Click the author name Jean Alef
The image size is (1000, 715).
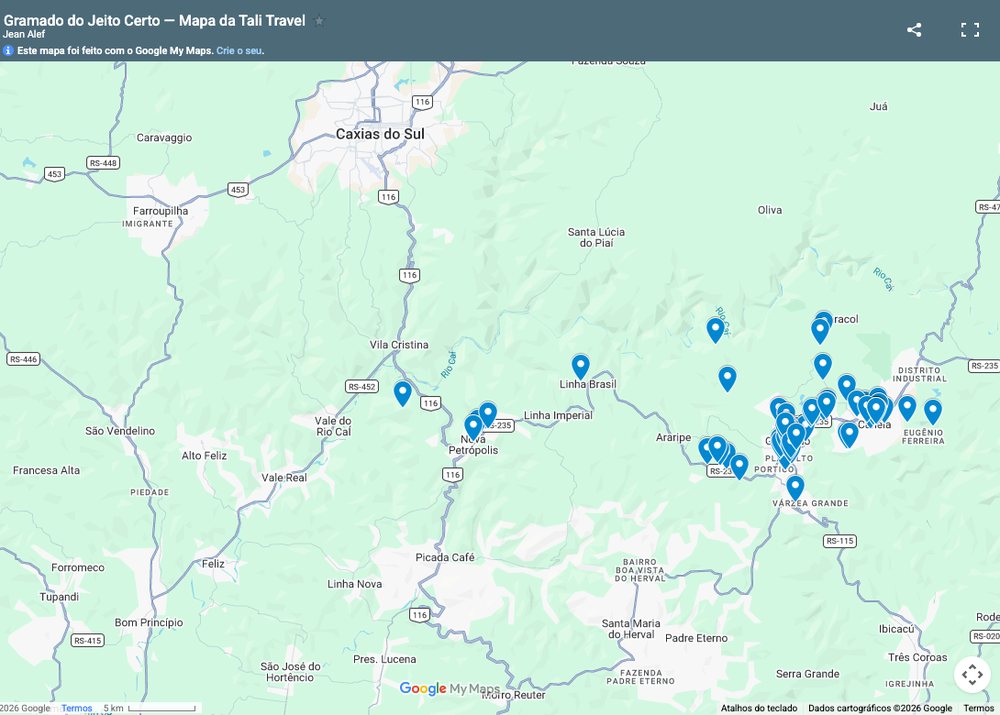coord(24,34)
